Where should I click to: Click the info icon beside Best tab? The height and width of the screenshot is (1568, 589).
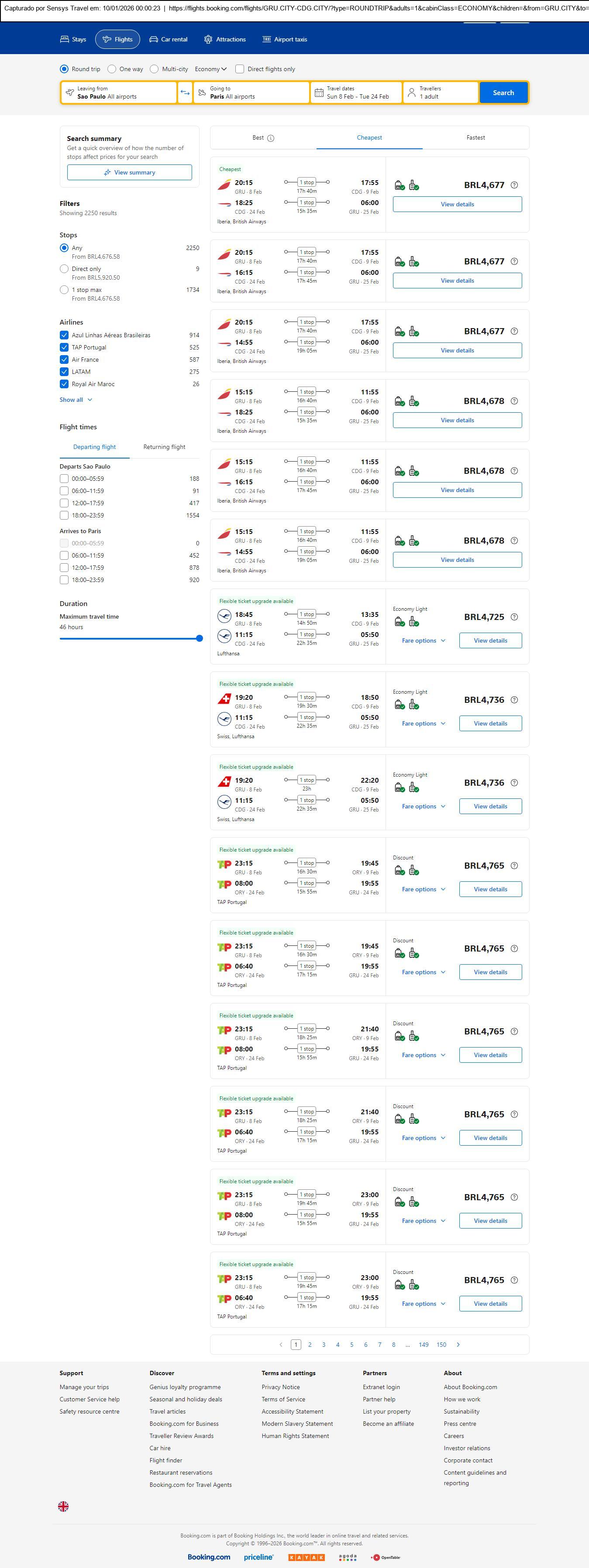coord(271,138)
